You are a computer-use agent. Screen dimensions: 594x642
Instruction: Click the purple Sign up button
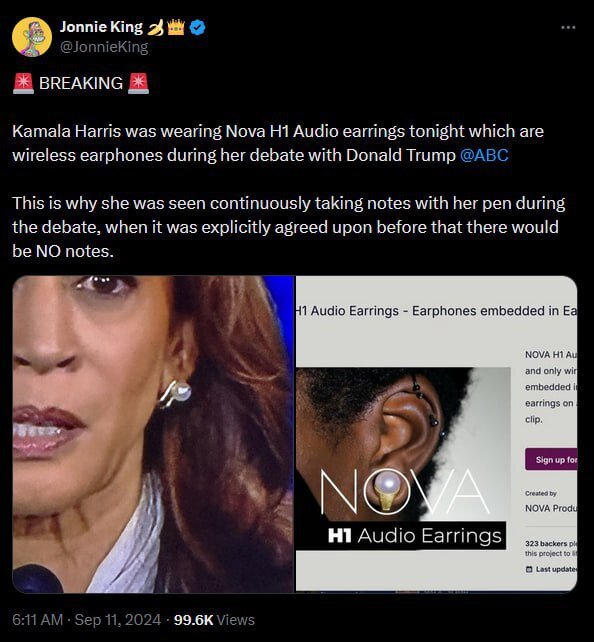pyautogui.click(x=551, y=459)
